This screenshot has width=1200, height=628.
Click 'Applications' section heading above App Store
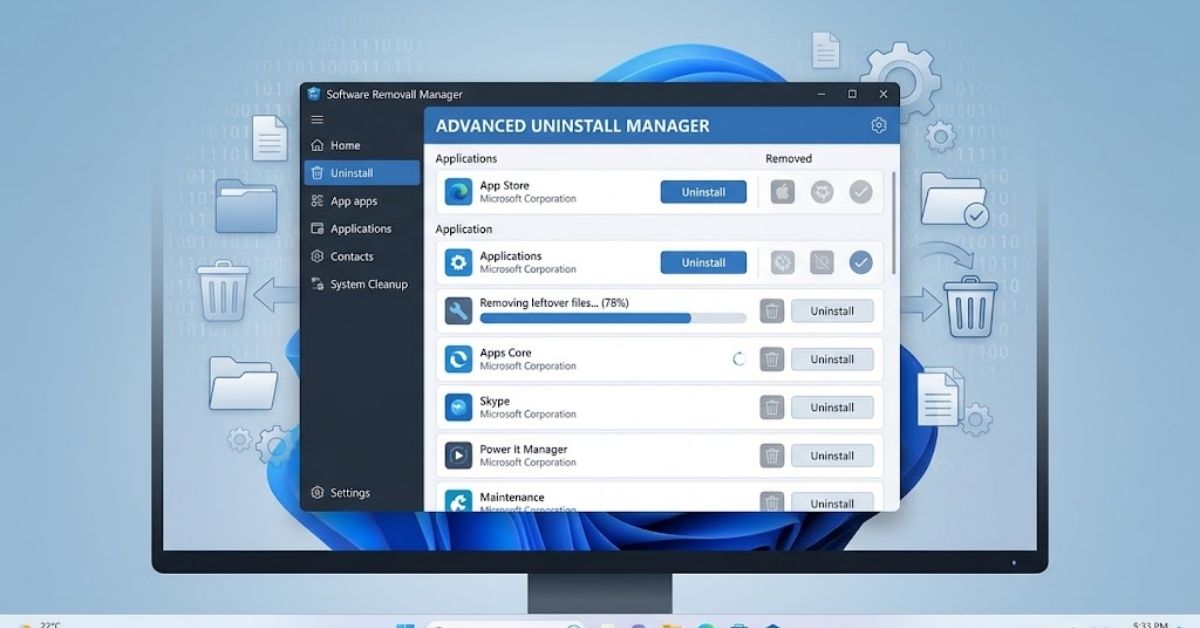(x=466, y=158)
